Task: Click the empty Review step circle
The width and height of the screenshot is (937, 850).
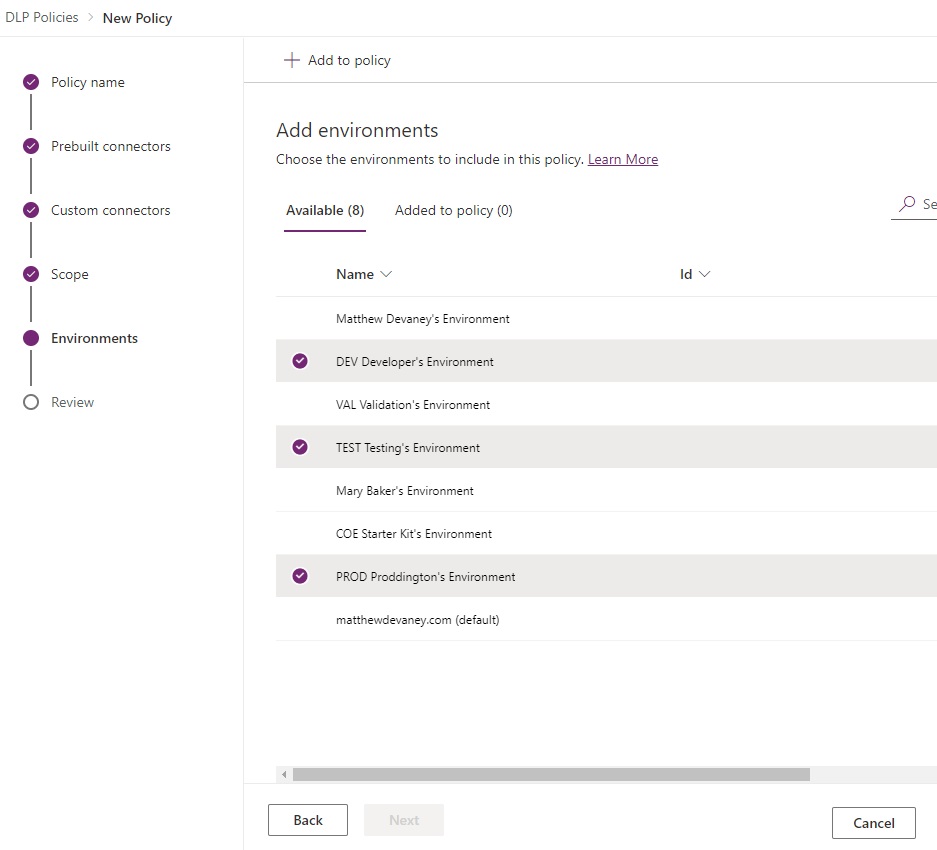Action: (31, 402)
